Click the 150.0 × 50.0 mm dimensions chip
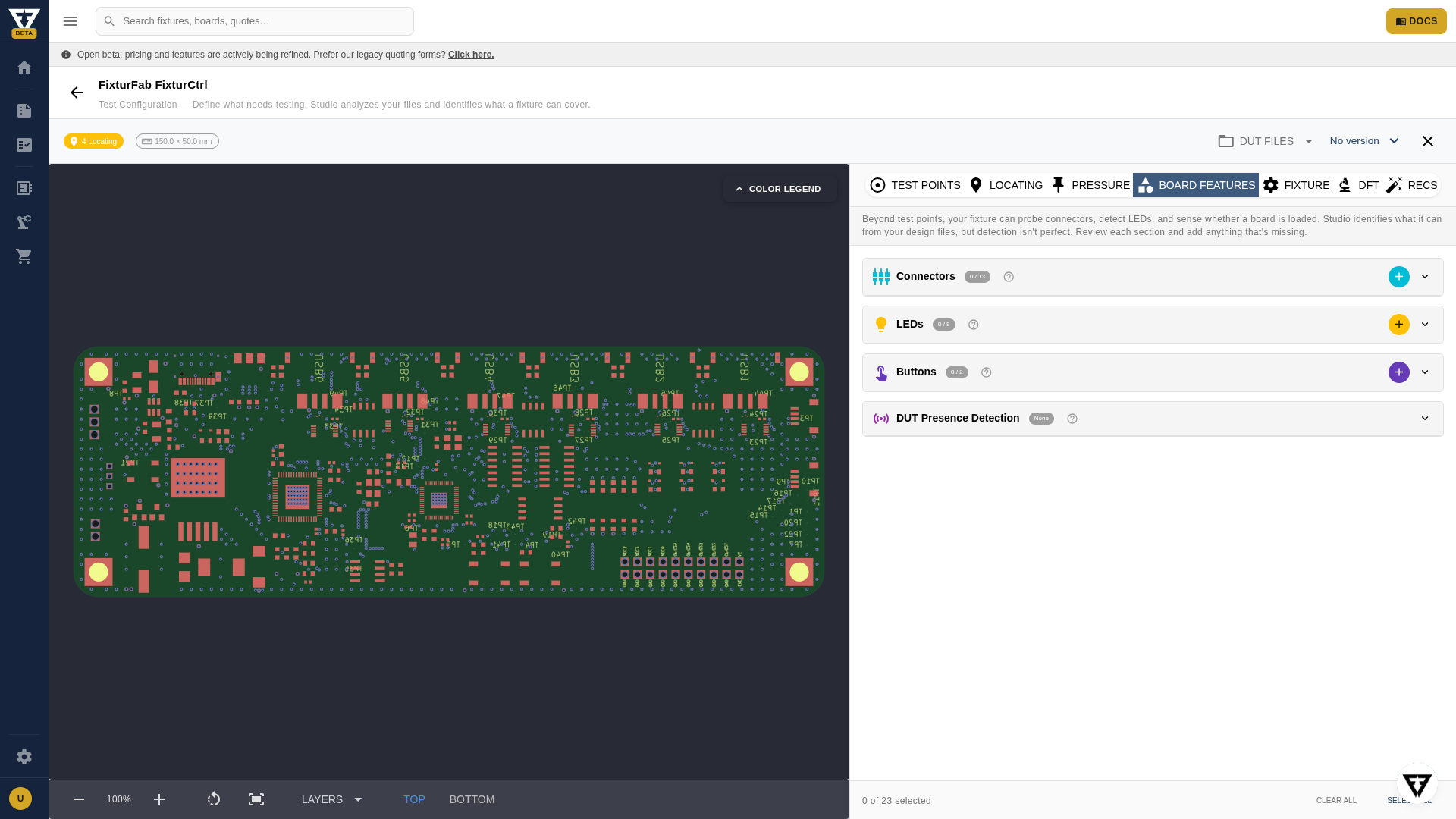The width and height of the screenshot is (1456, 819). (x=177, y=141)
